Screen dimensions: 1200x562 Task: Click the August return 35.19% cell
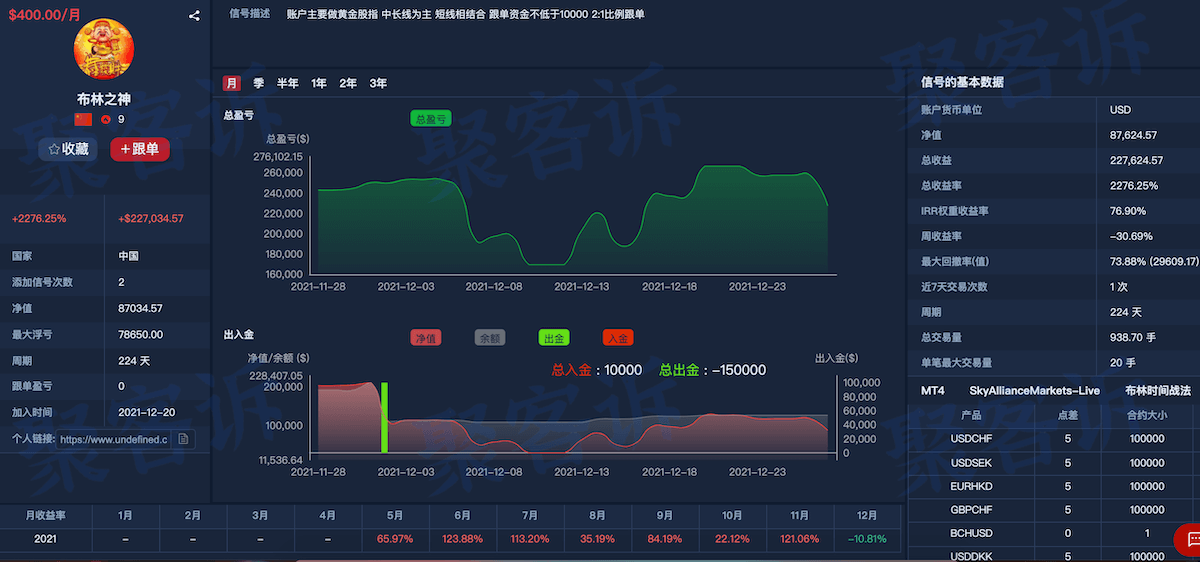point(597,539)
